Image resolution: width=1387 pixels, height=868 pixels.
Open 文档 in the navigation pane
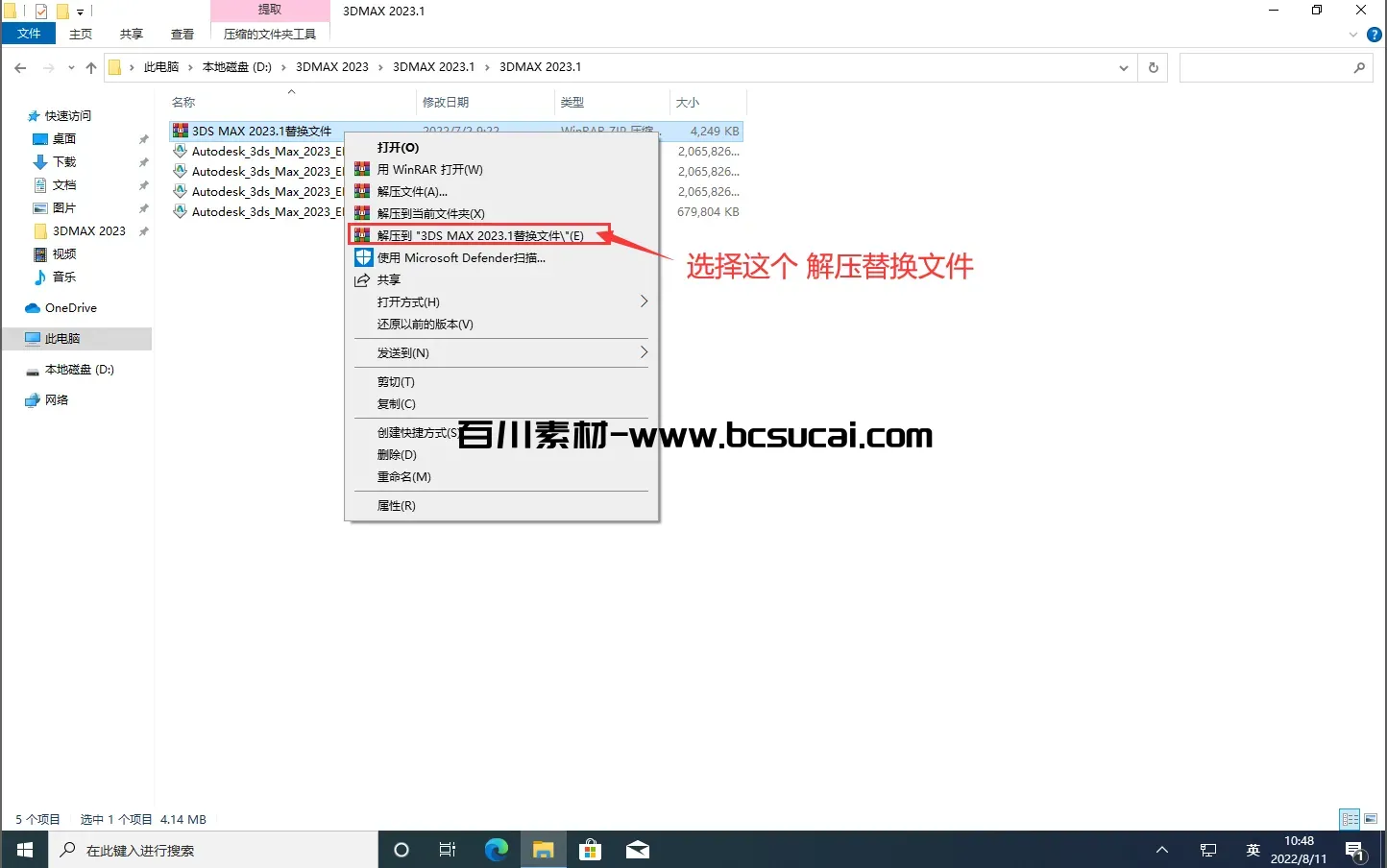coord(64,185)
